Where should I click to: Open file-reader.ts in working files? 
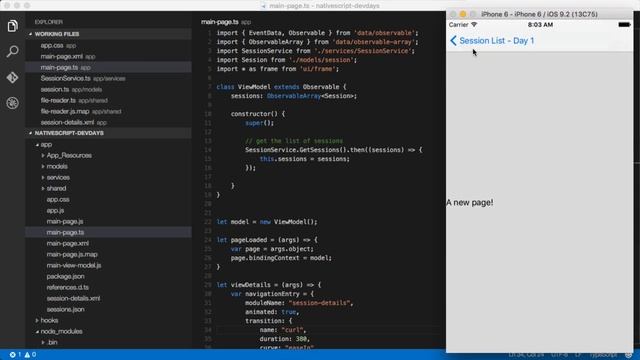(x=109, y=100)
